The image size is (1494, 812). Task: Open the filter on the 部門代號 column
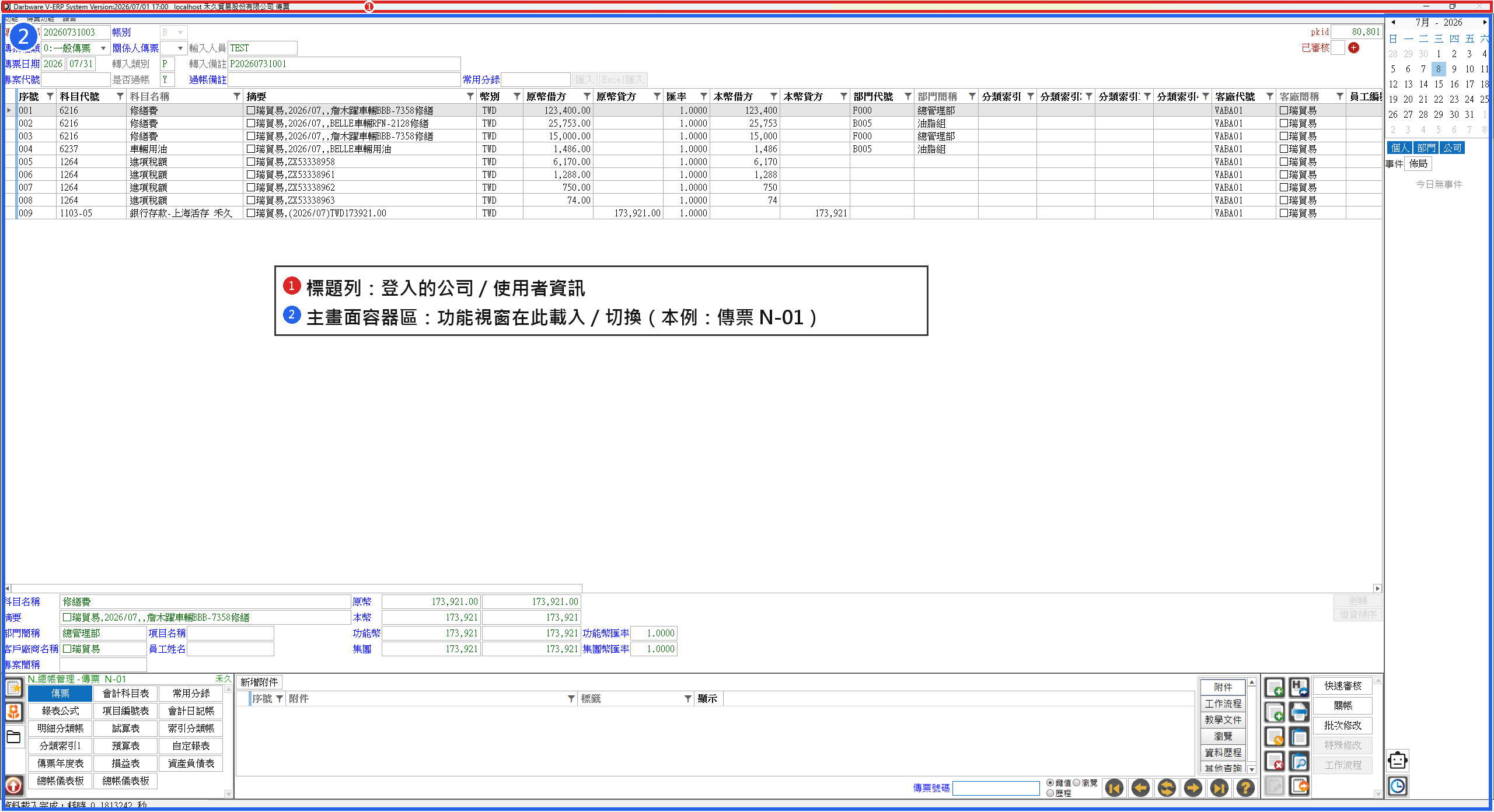click(x=908, y=96)
